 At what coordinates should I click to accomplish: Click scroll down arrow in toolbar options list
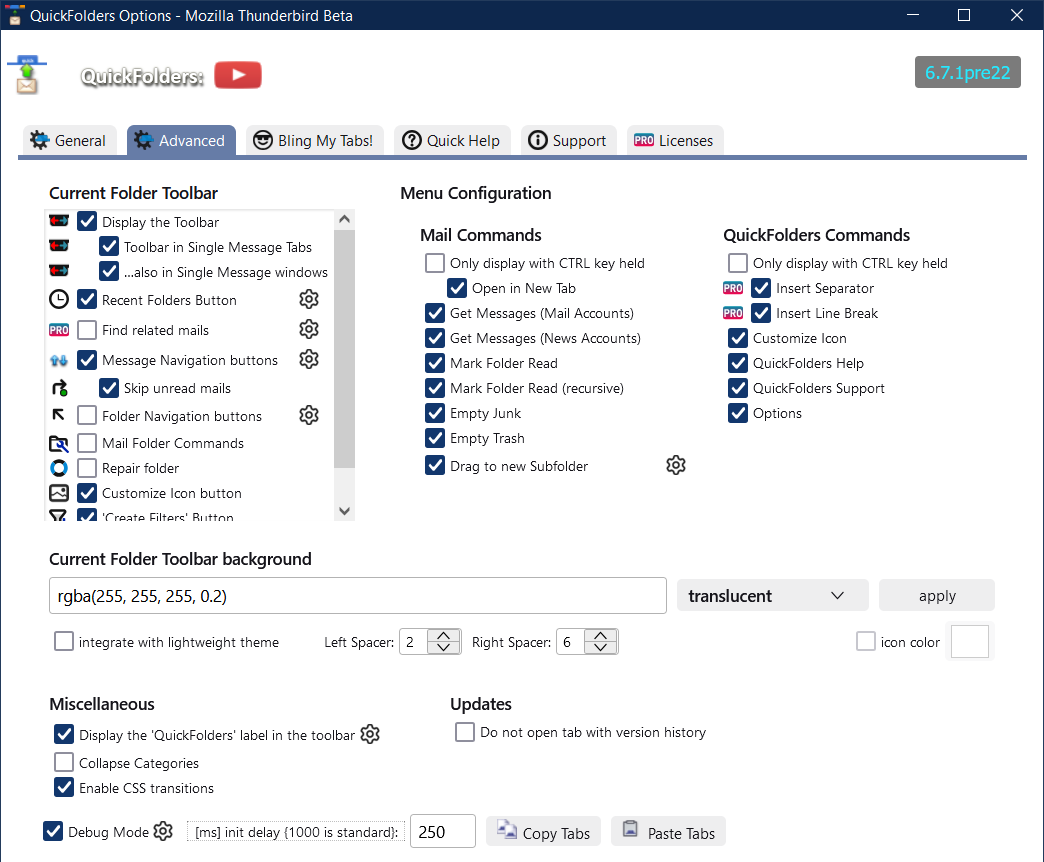(344, 511)
